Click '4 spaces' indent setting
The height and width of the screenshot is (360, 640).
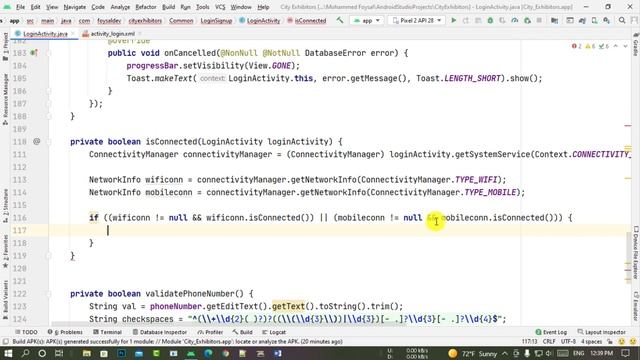(x=591, y=342)
